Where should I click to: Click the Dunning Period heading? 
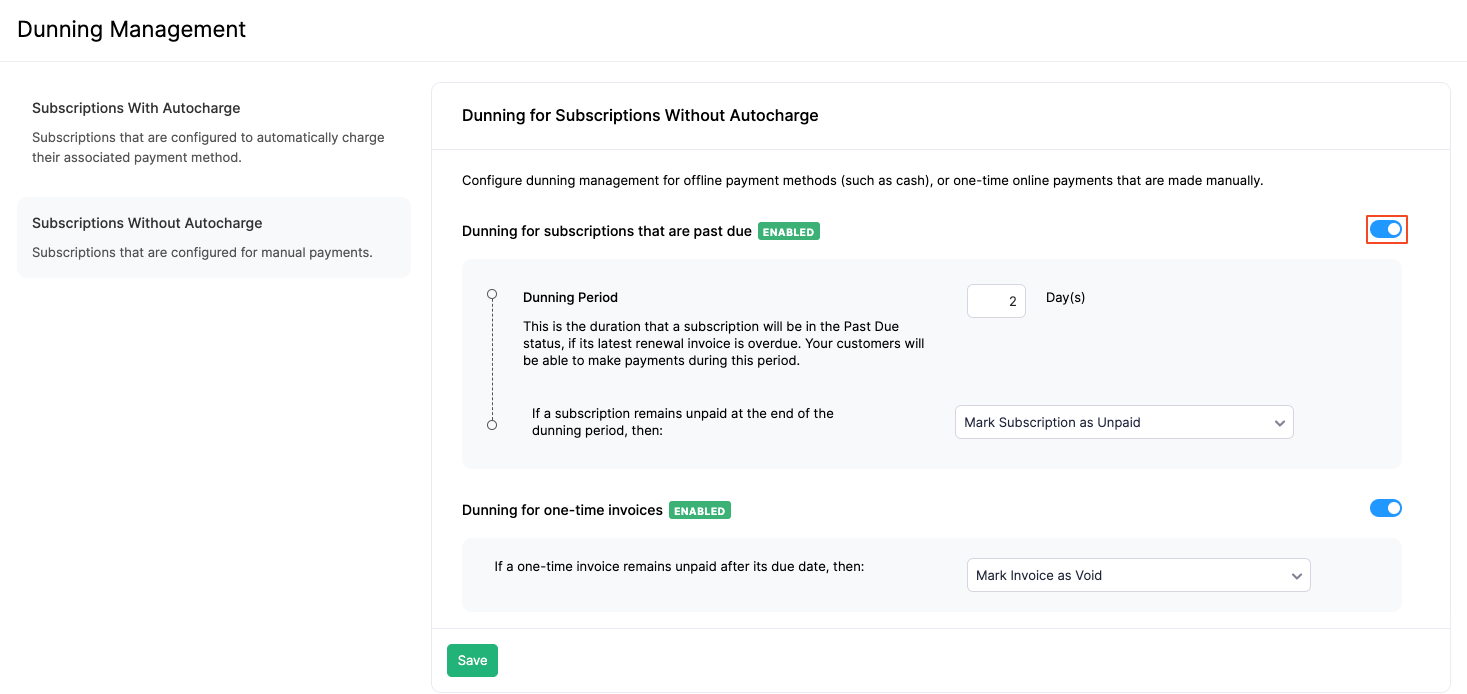(x=570, y=297)
